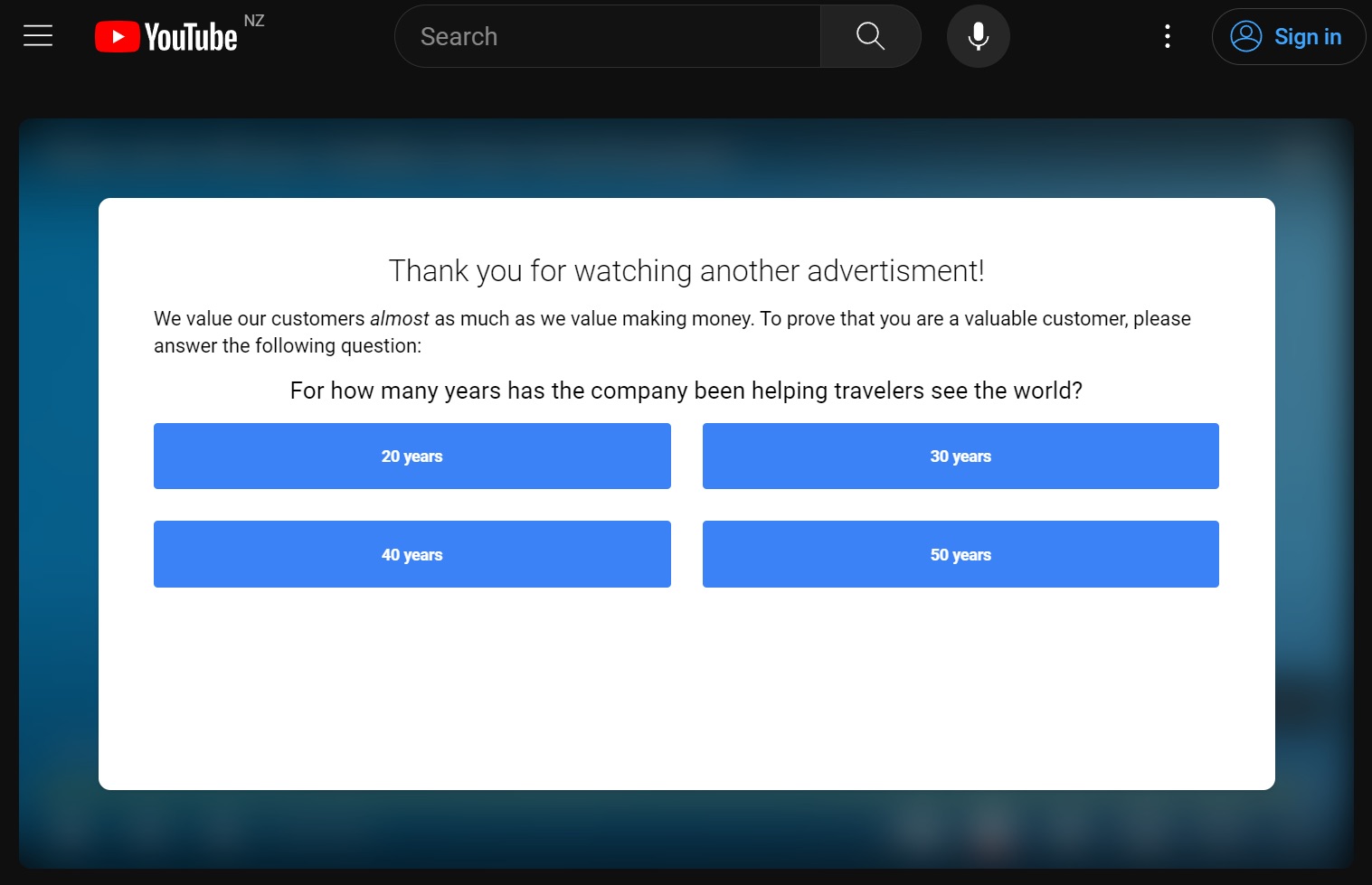Open the hamburger guide menu

click(x=38, y=36)
